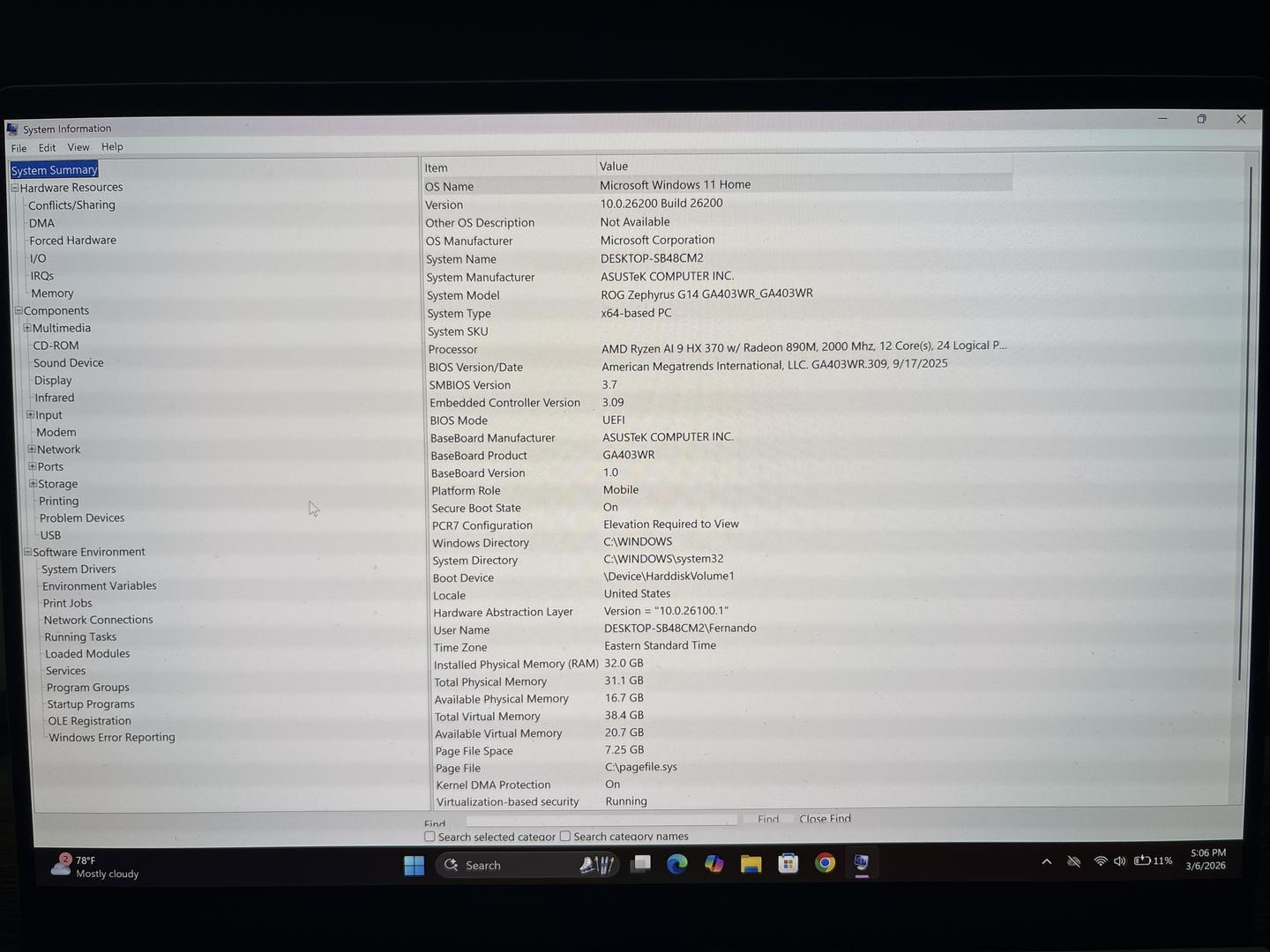Click the Find what text field
Image resolution: width=1270 pixels, height=952 pixels.
point(601,820)
